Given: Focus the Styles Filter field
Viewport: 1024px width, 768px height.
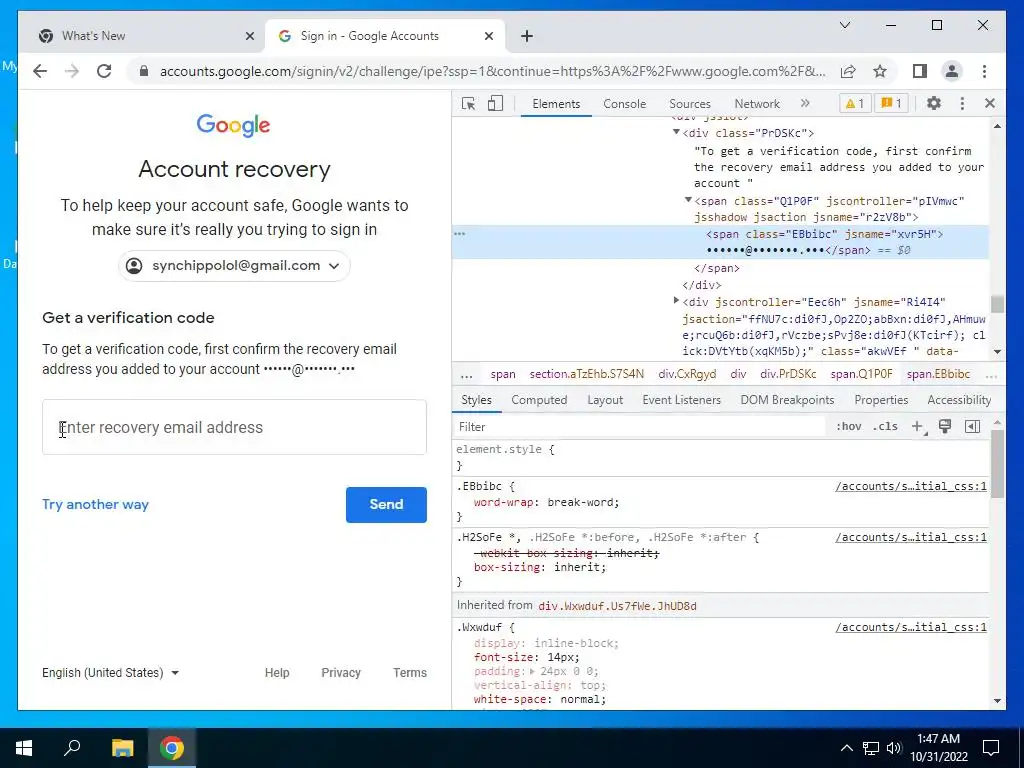Looking at the screenshot, I should (640, 426).
